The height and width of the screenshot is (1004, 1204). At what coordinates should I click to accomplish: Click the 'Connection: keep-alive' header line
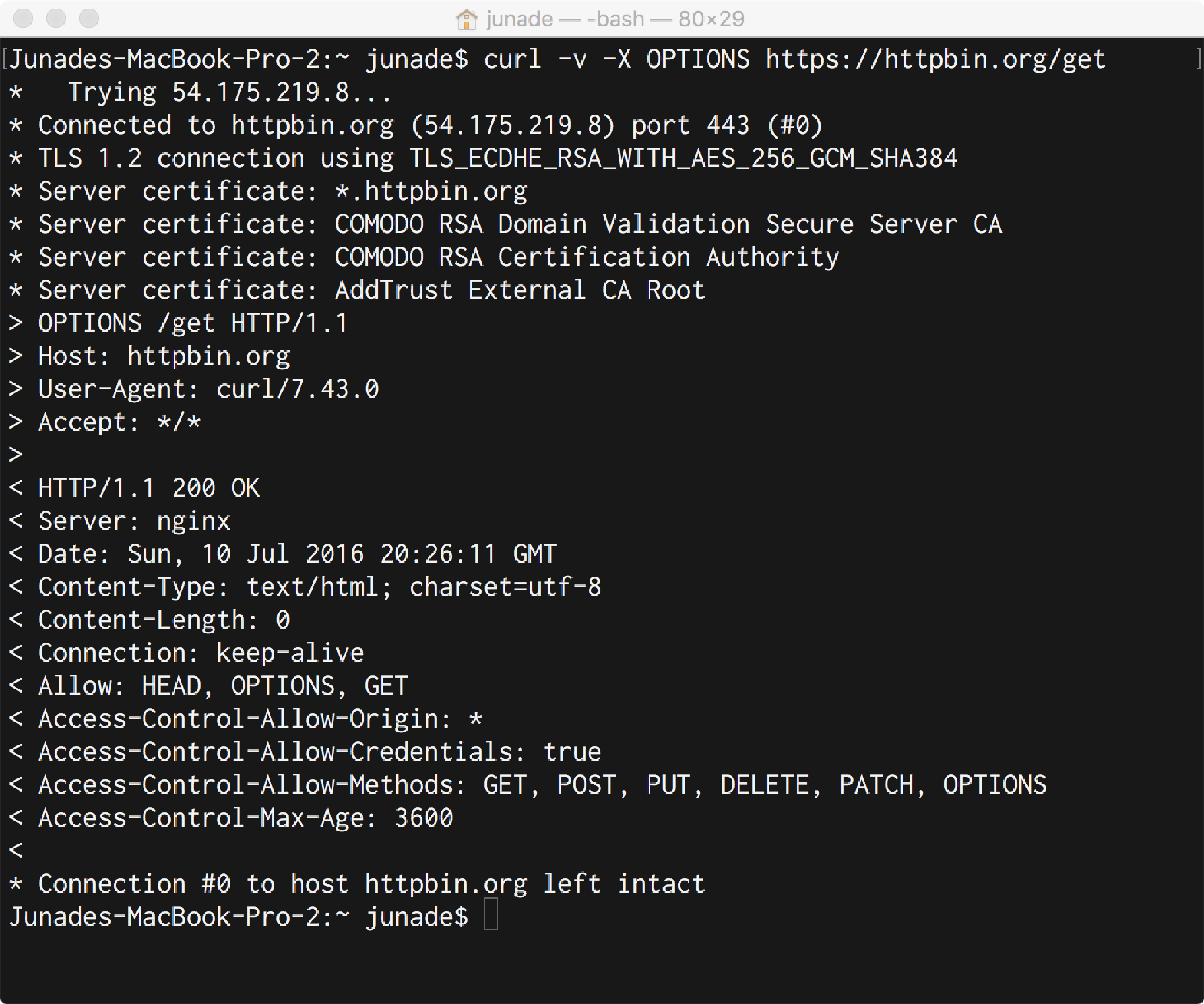coord(201,653)
